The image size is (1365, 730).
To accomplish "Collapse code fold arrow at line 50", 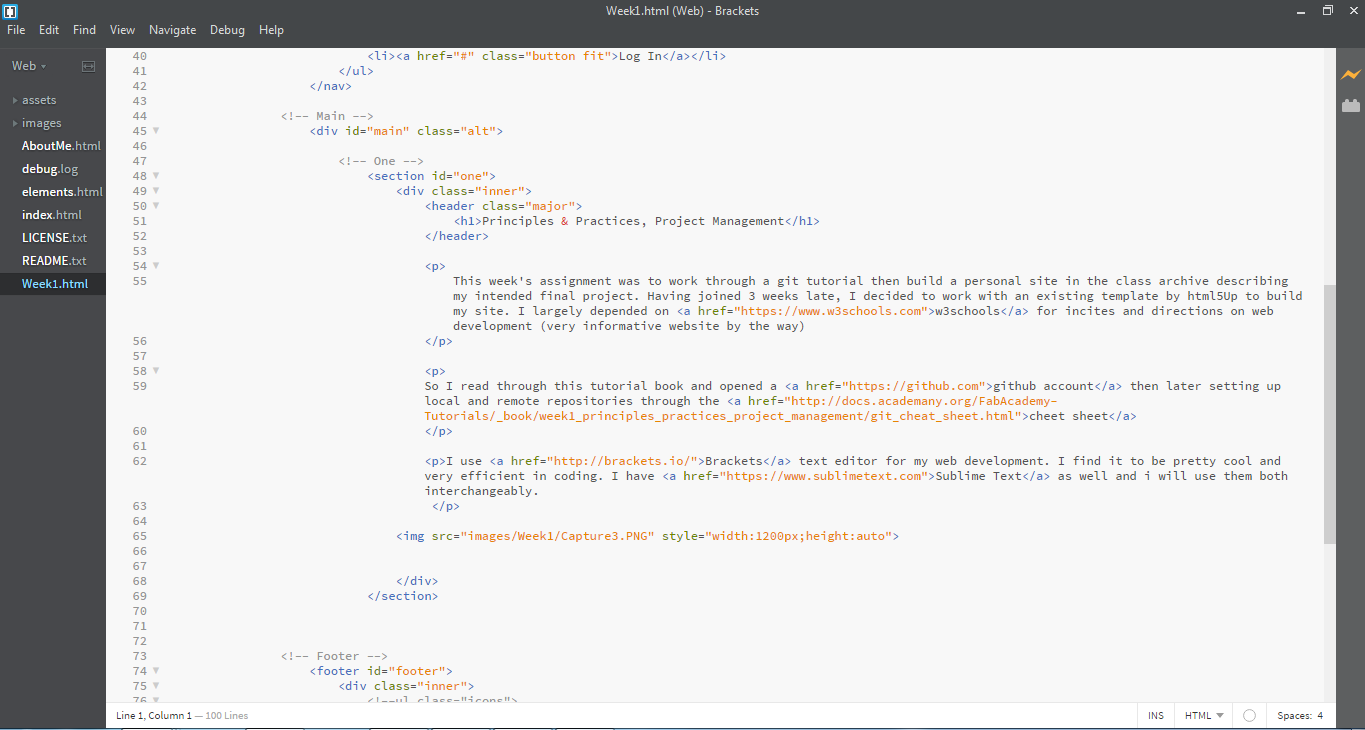I will tap(156, 206).
